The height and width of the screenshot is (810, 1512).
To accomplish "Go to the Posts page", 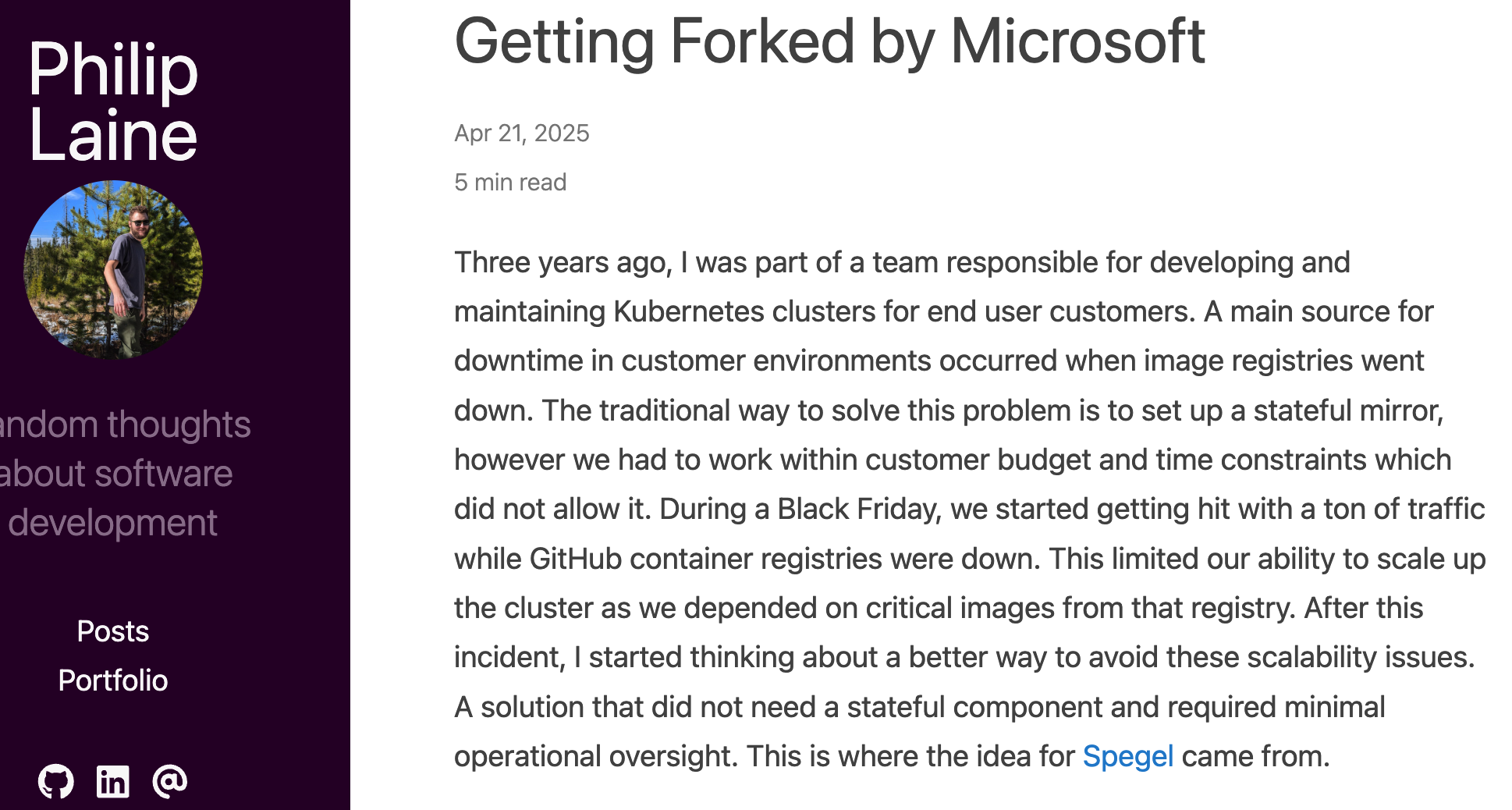I will pyautogui.click(x=113, y=631).
